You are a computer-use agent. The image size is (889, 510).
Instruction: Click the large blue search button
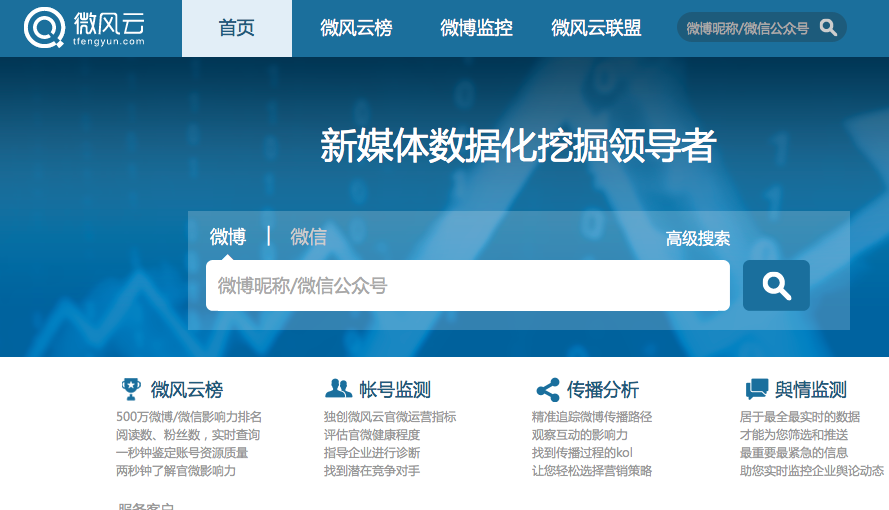[776, 286]
